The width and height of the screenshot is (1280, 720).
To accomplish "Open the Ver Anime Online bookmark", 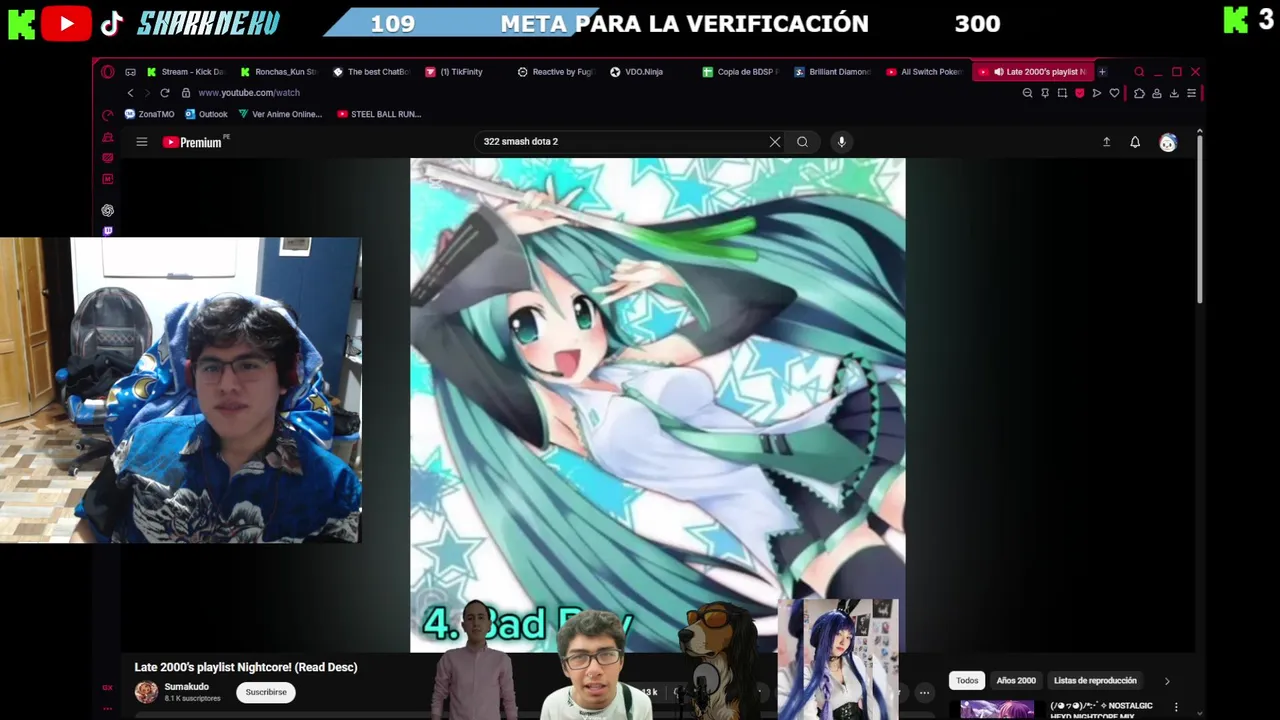I will pyautogui.click(x=280, y=114).
